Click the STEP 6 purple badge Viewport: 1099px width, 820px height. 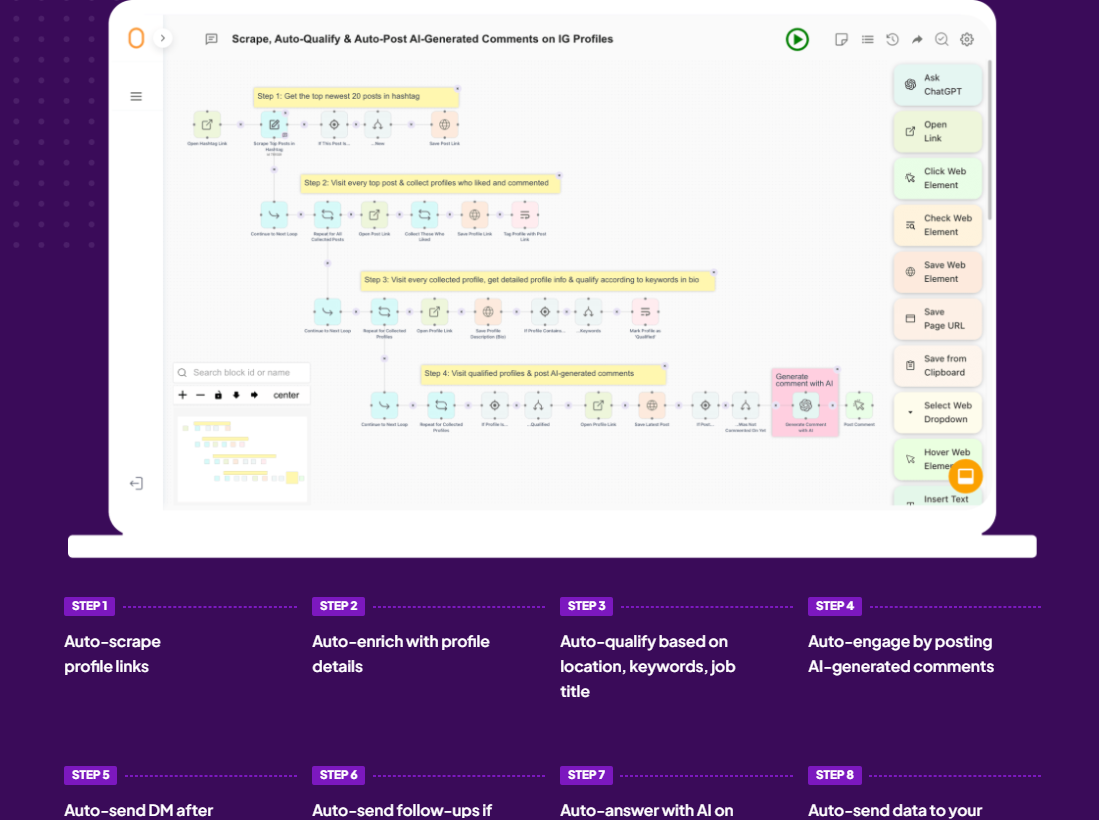tap(339, 775)
